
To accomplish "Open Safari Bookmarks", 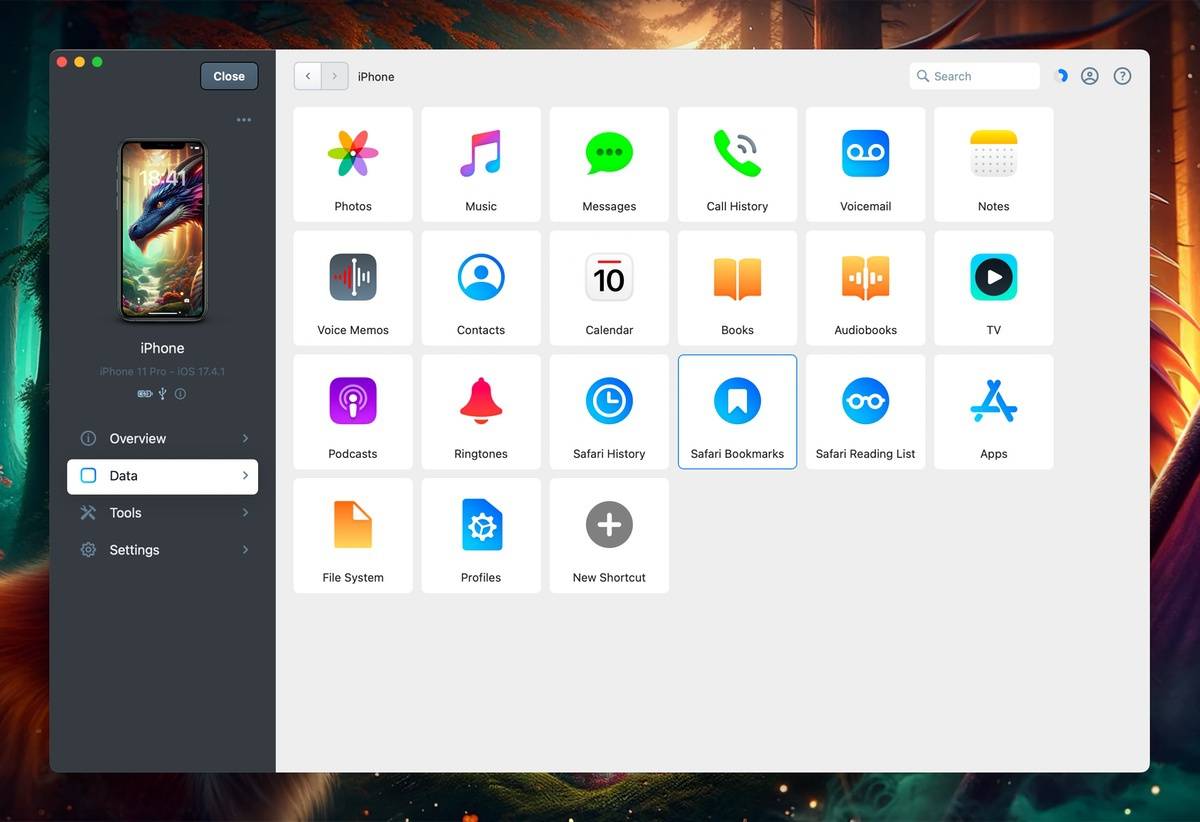I will coord(737,412).
